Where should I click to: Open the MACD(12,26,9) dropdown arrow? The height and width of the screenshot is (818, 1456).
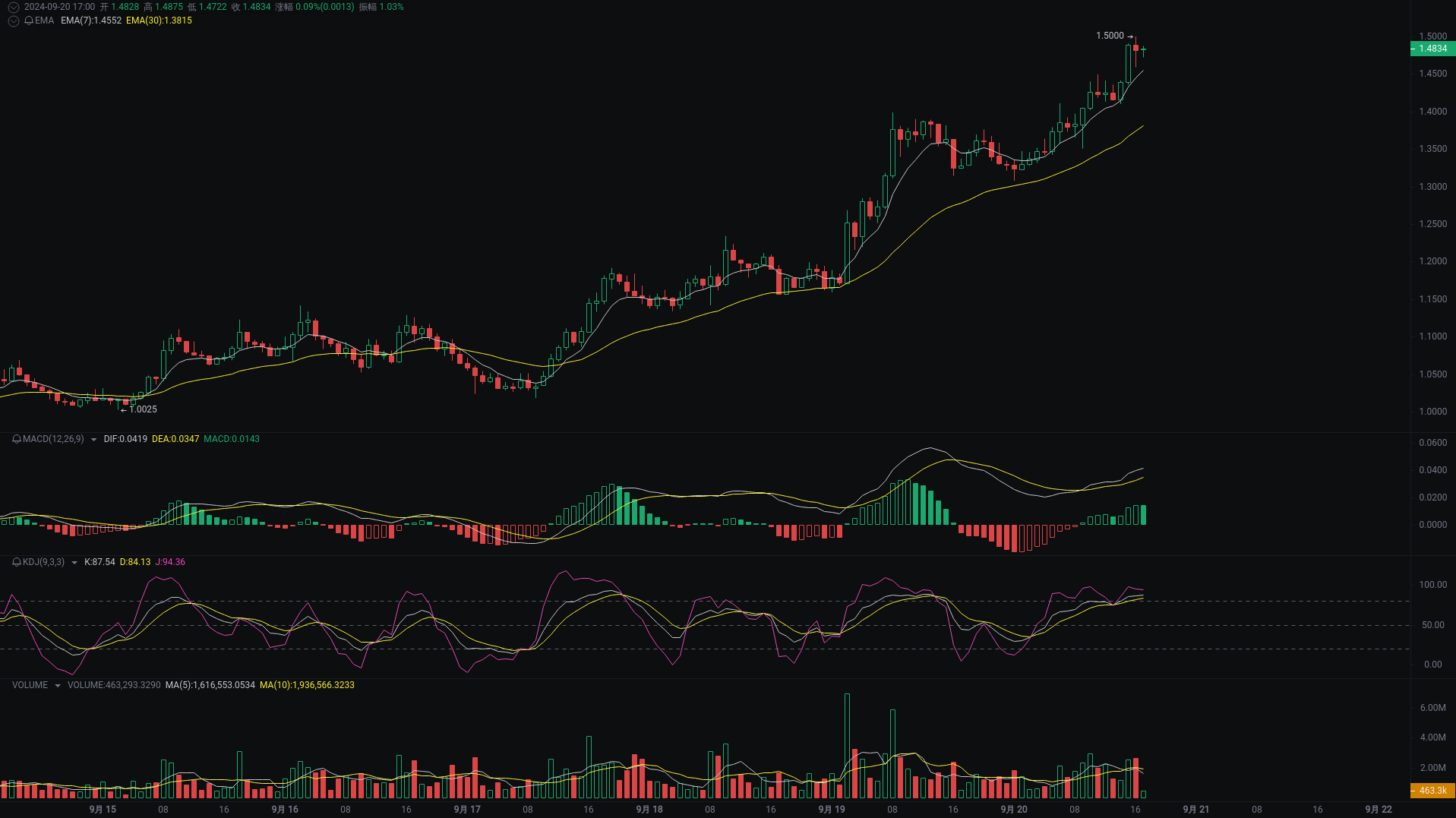point(93,440)
